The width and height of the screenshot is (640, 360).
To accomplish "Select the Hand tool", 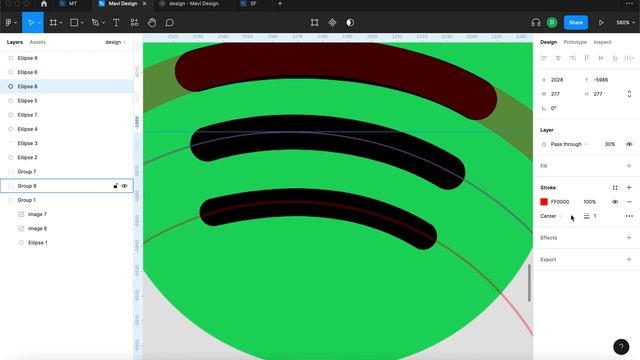I will click(x=152, y=23).
